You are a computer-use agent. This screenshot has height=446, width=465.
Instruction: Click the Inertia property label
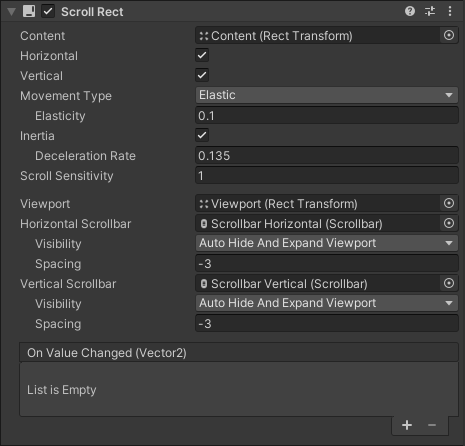(x=37, y=136)
